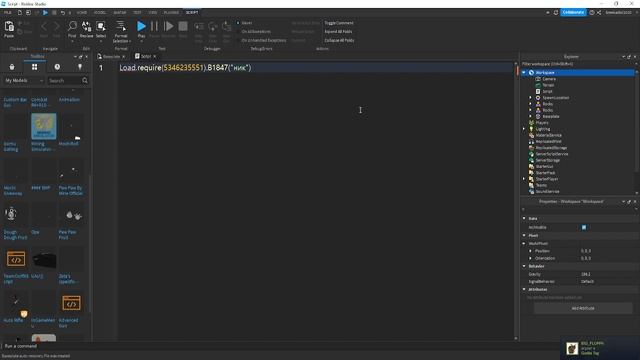Screen dimensions: 640x360
Task: Switch to the HOME ribbon tab
Action: [x=82, y=13]
